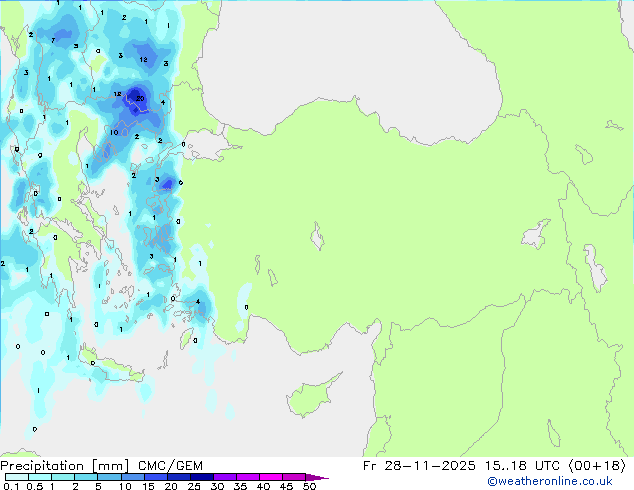Click legend tick label '0.1'

[x=11, y=486]
